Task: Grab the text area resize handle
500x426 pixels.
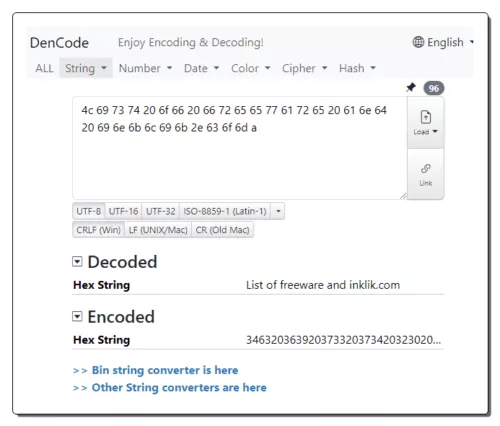Action: [x=403, y=196]
